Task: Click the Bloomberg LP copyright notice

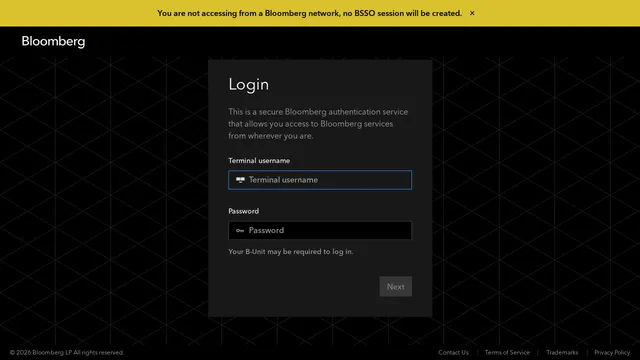Action: tap(67, 352)
